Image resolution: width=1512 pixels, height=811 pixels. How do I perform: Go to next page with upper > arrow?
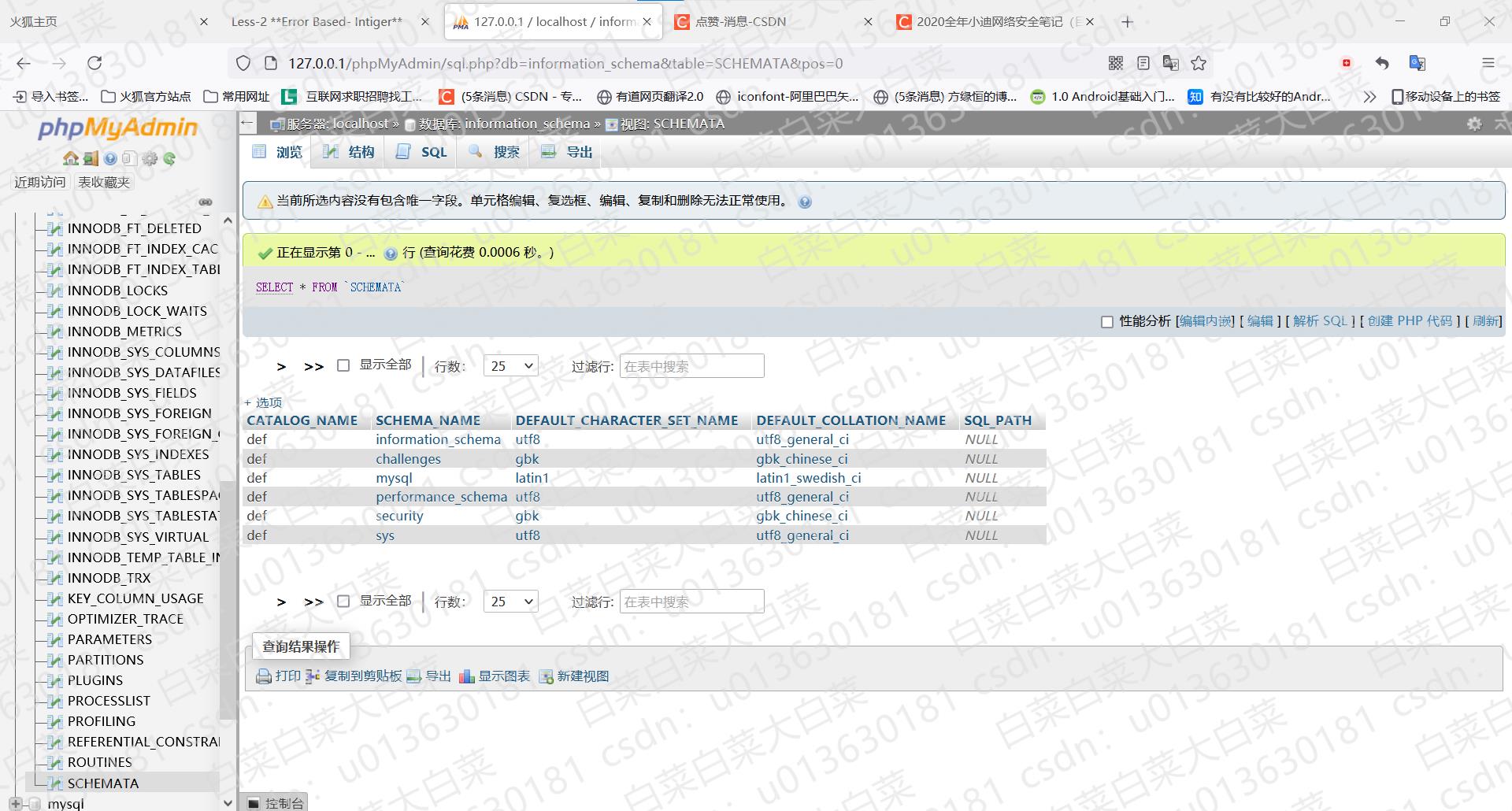click(281, 366)
